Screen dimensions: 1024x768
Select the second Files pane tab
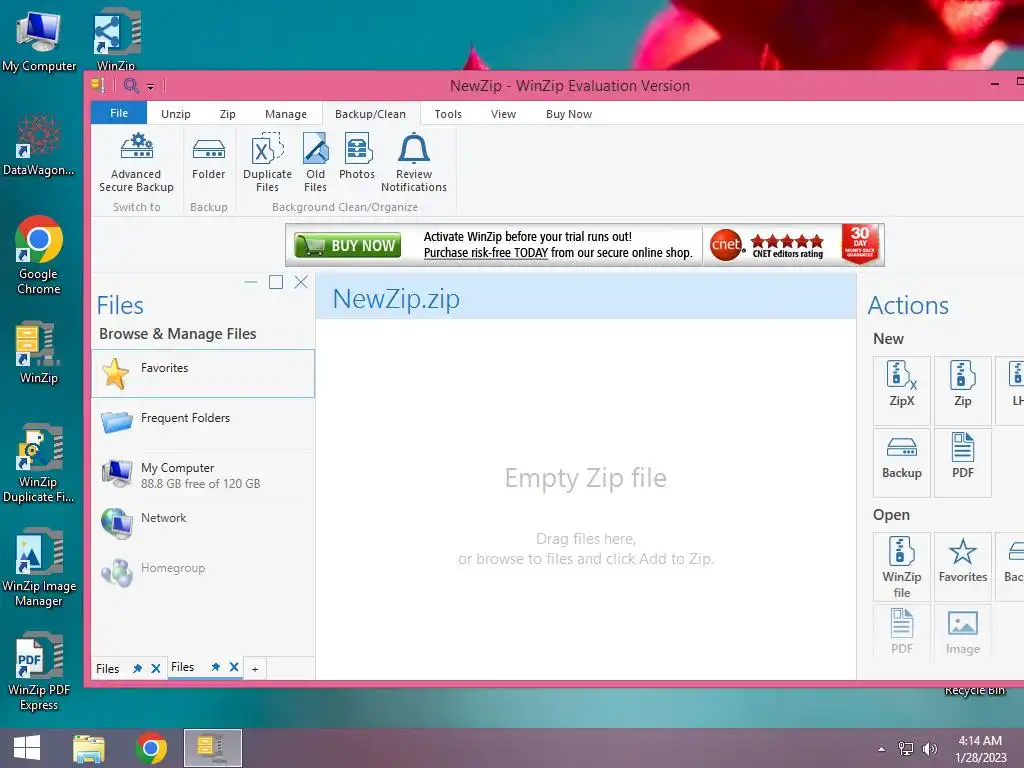pyautogui.click(x=183, y=667)
